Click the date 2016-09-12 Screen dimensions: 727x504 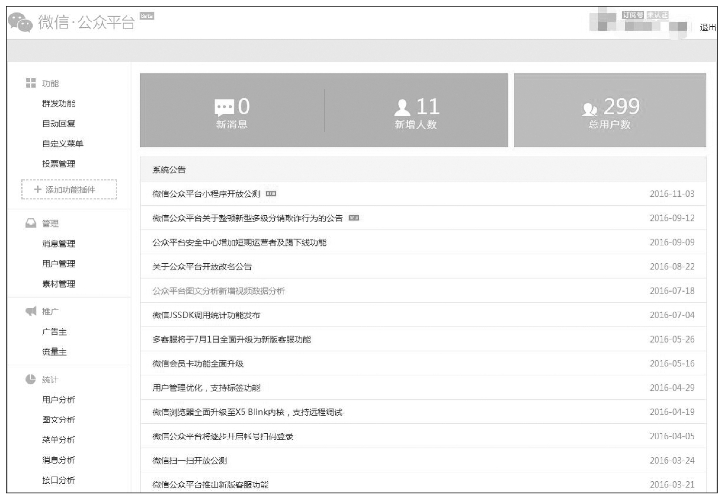672,218
